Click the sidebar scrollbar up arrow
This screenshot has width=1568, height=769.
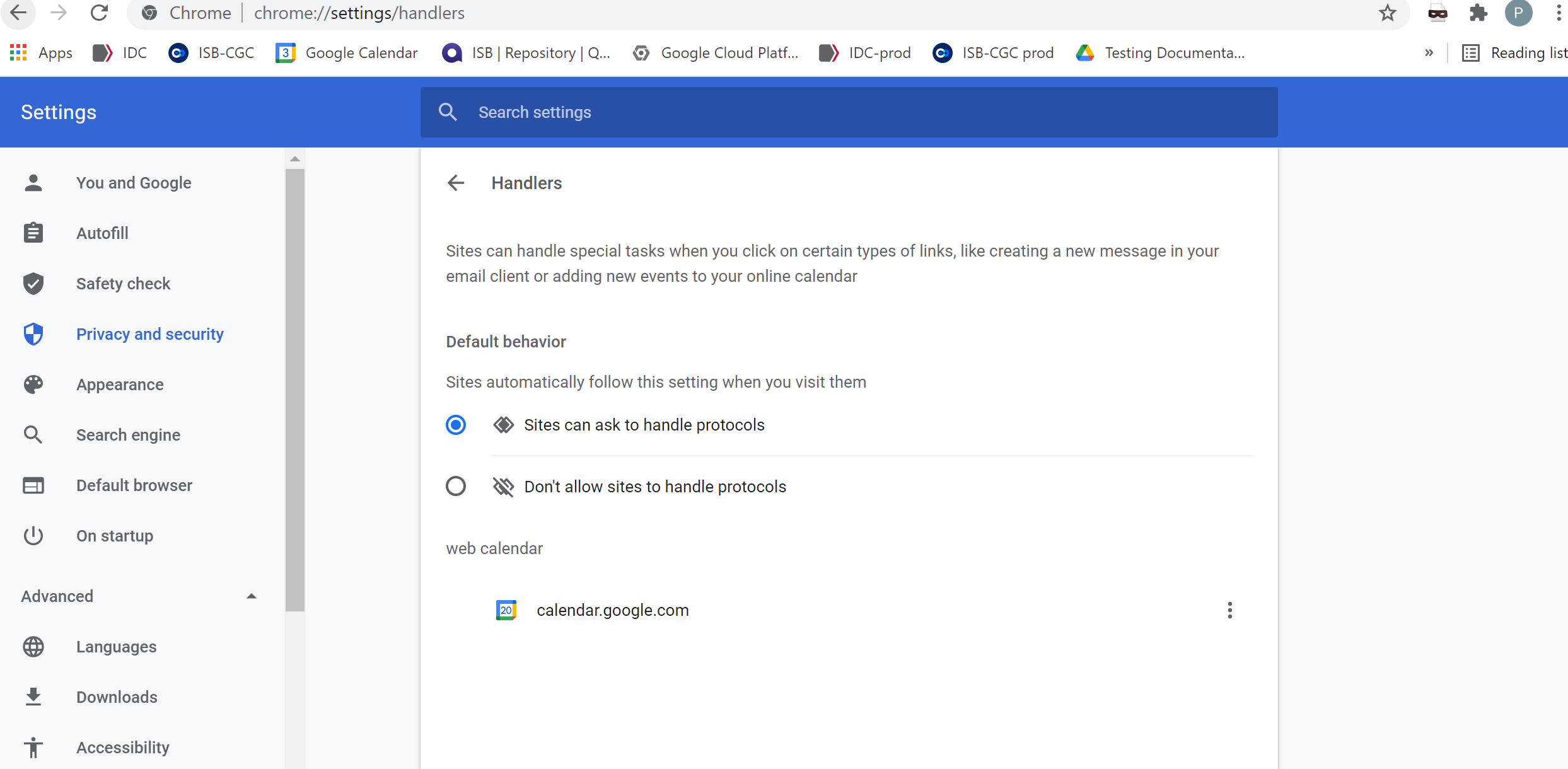295,159
